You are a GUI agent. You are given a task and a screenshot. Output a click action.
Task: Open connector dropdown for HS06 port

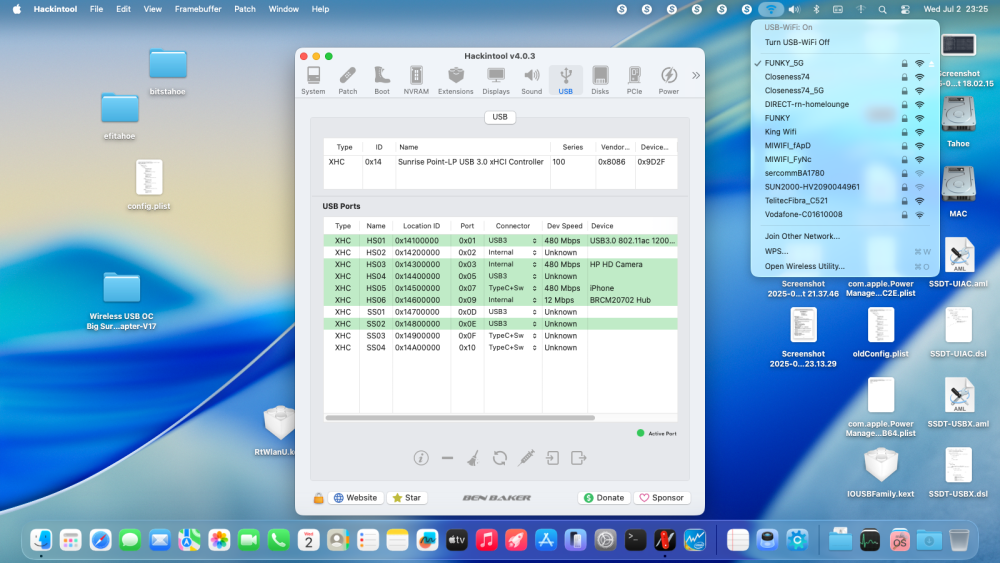(534, 300)
